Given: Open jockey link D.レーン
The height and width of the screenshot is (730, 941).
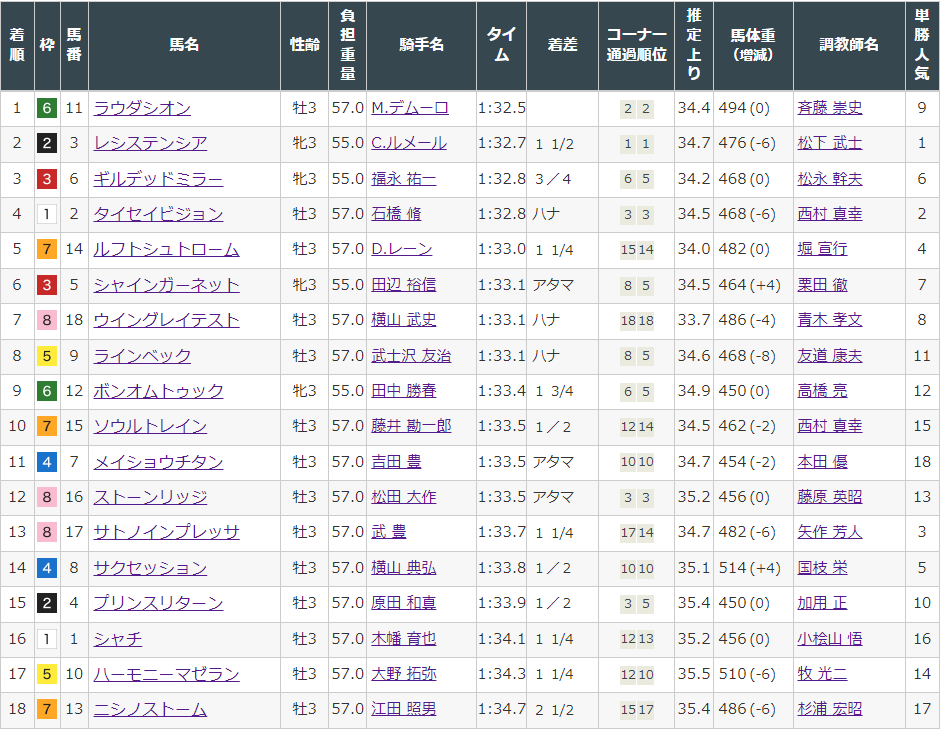Looking at the screenshot, I should [401, 250].
